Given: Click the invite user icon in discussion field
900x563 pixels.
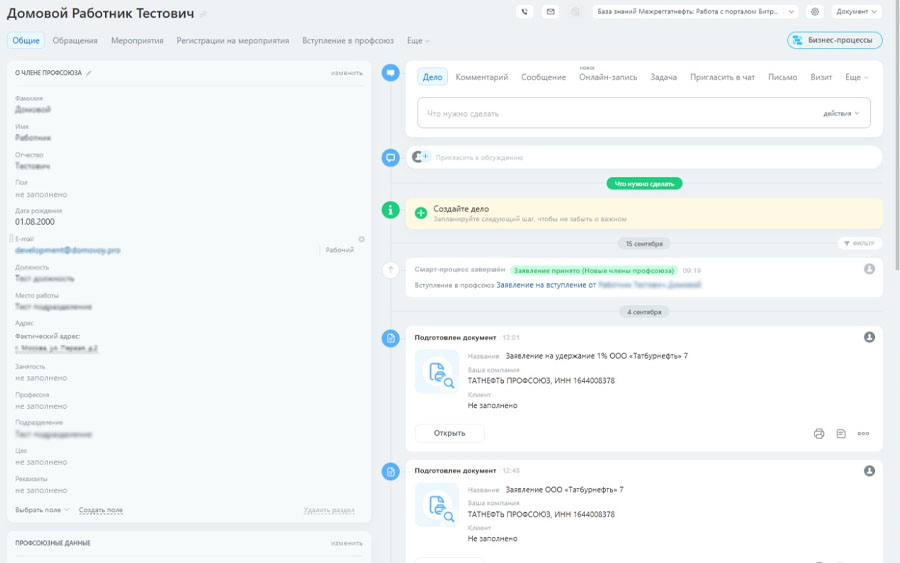Looking at the screenshot, I should point(420,157).
